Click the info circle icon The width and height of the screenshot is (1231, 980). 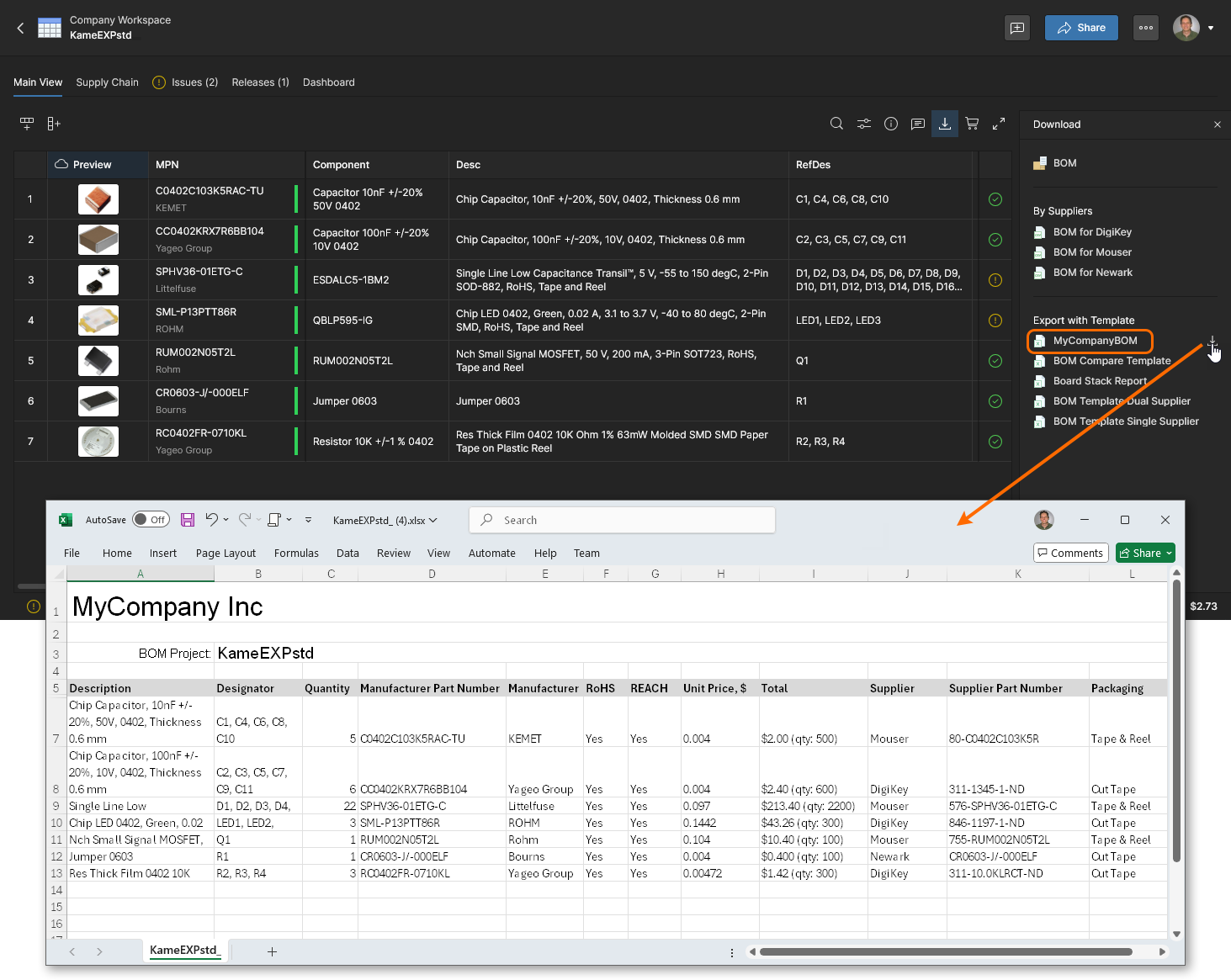coord(891,124)
